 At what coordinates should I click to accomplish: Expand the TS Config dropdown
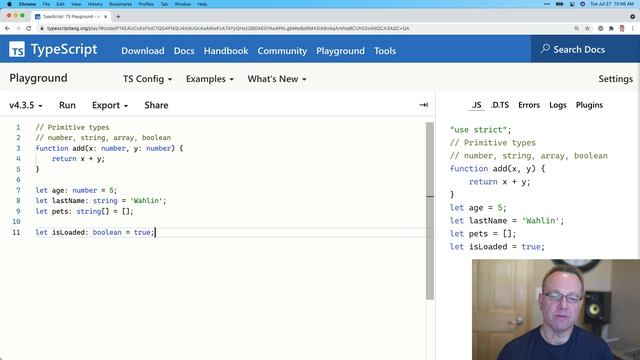click(x=147, y=79)
